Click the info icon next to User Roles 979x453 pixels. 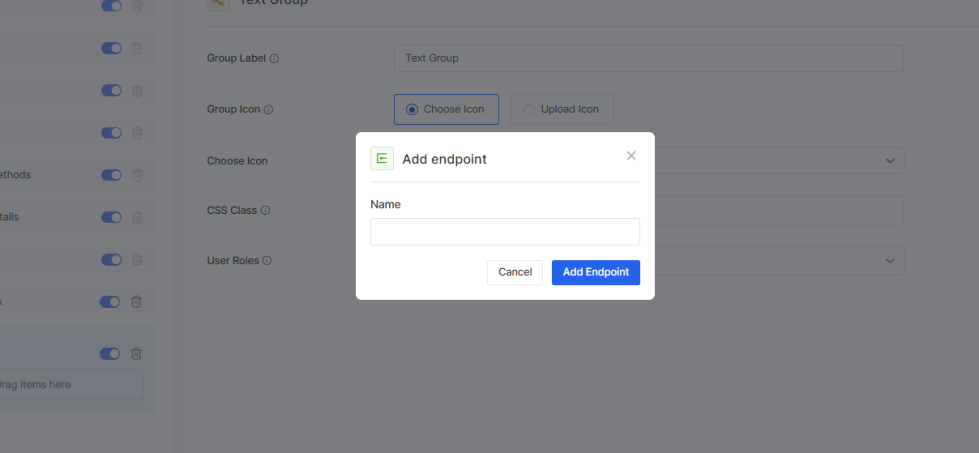(268, 261)
